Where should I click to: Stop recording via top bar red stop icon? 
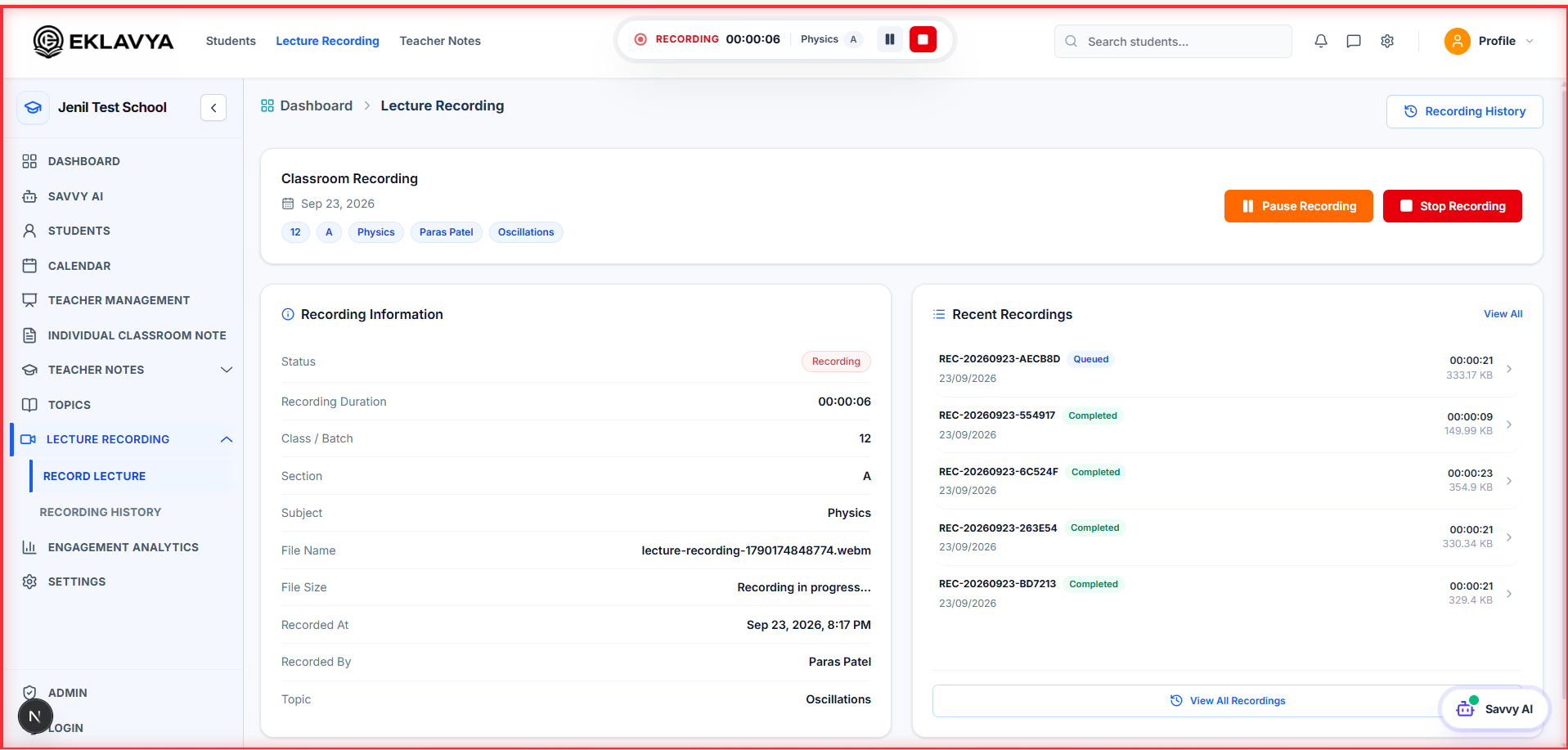[x=923, y=39]
